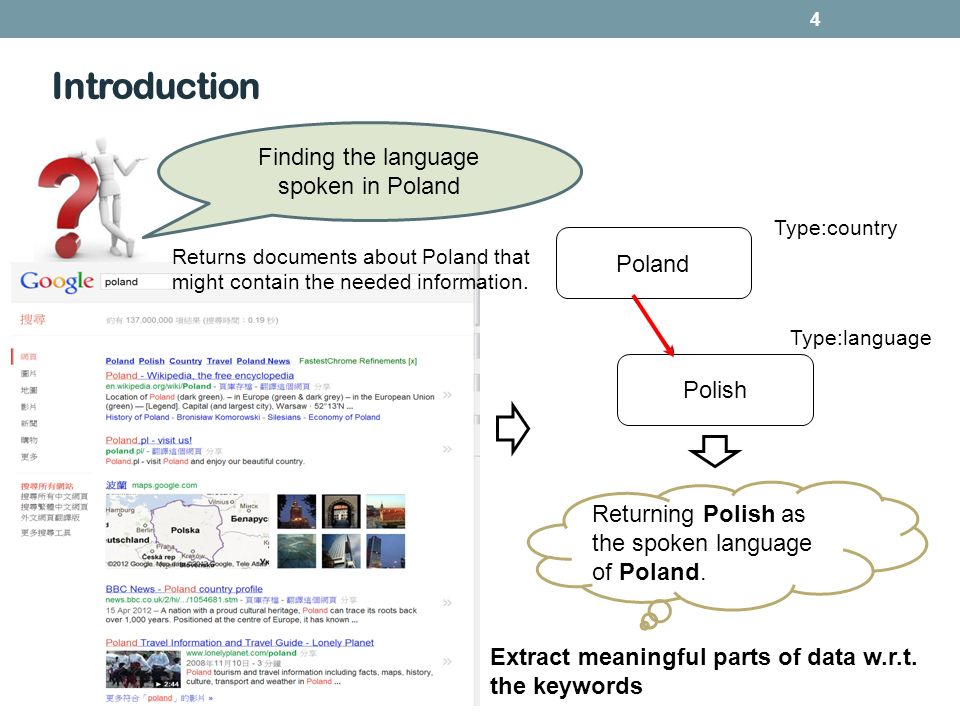Choose 搜尋所有網站 search-scope option
The width and height of the screenshot is (960, 720).
click(x=47, y=486)
